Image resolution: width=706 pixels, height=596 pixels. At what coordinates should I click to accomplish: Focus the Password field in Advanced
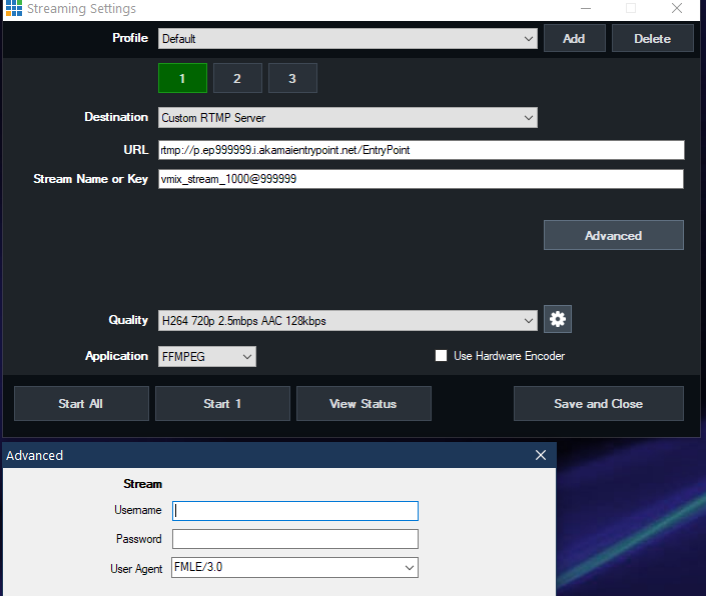tap(295, 539)
